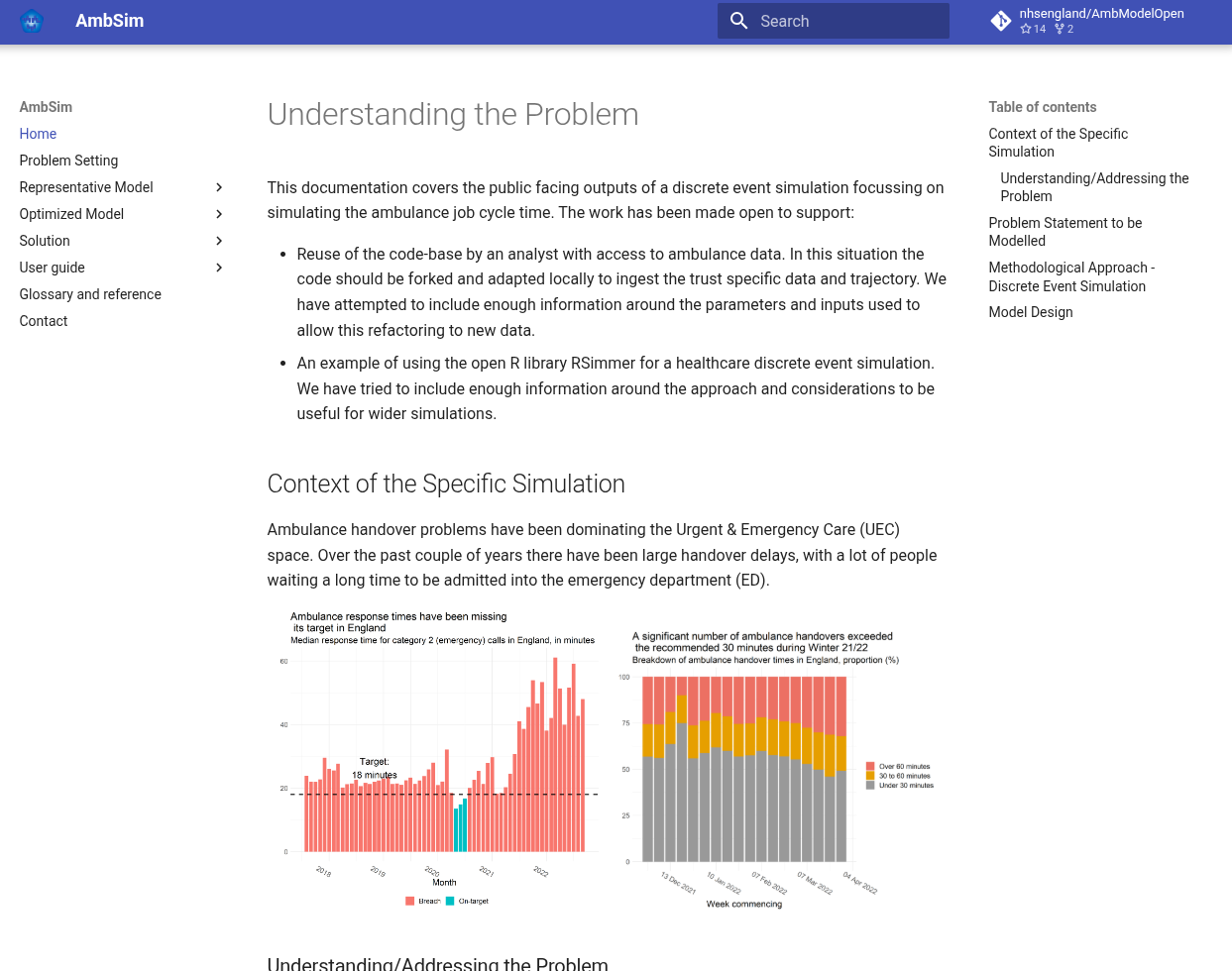Click the AmbSim logo icon

(32, 21)
